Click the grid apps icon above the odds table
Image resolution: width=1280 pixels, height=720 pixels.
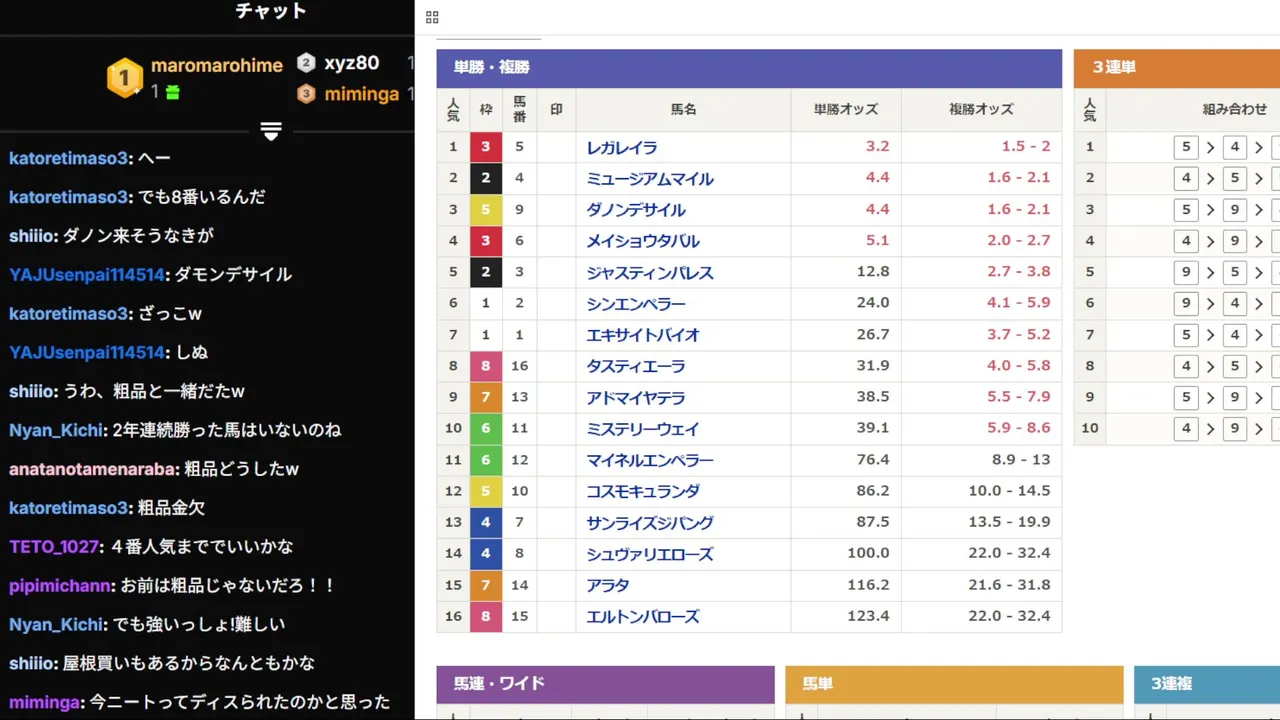click(x=432, y=17)
